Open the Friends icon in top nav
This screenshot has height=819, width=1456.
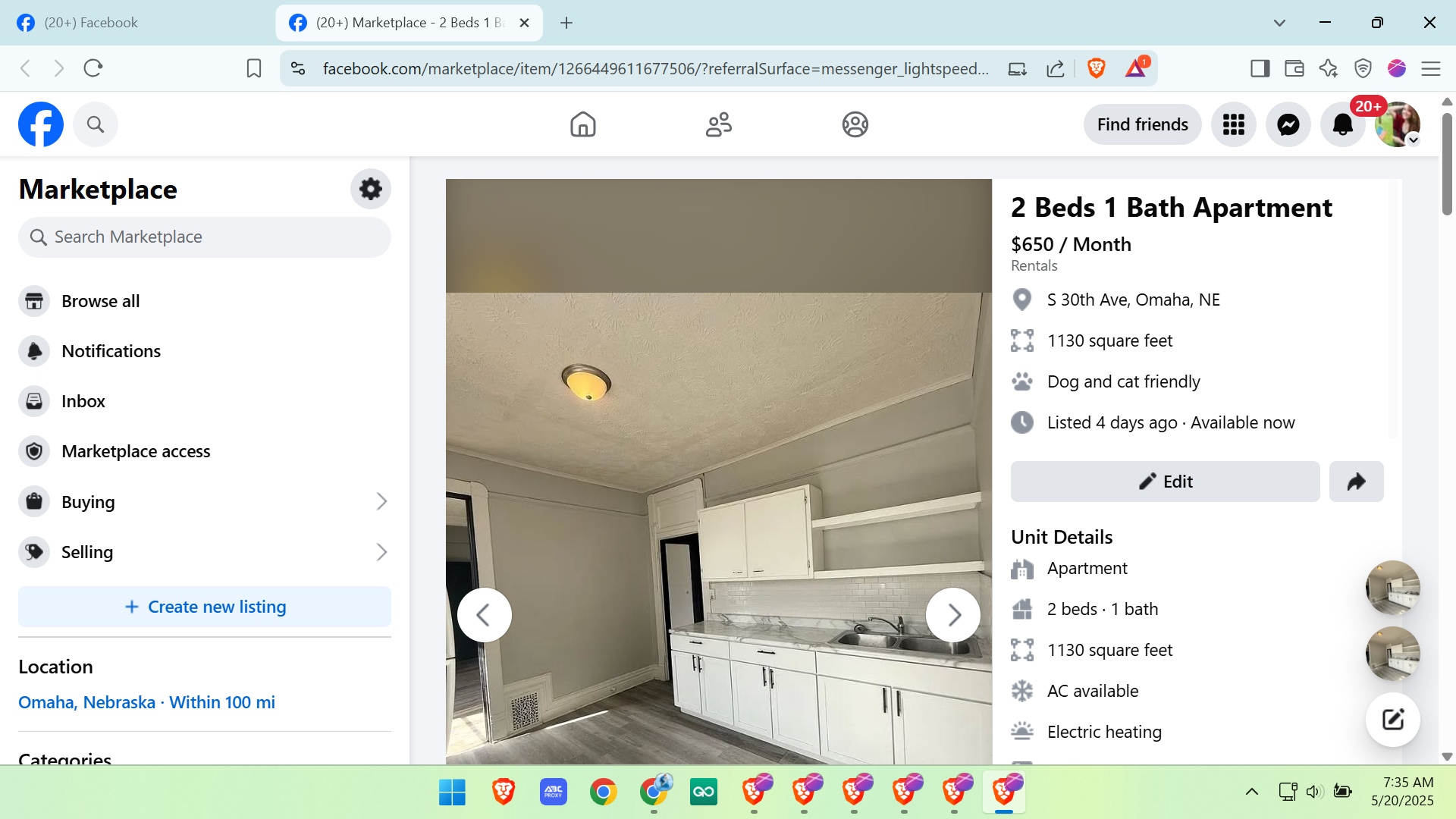pyautogui.click(x=718, y=124)
